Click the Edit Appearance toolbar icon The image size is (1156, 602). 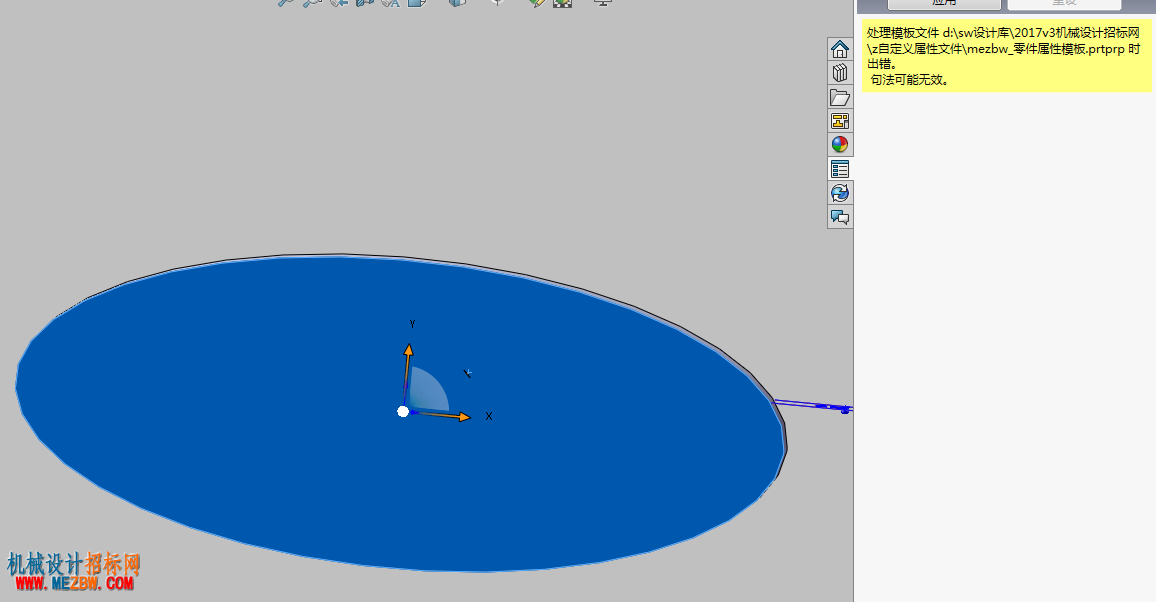(x=537, y=2)
